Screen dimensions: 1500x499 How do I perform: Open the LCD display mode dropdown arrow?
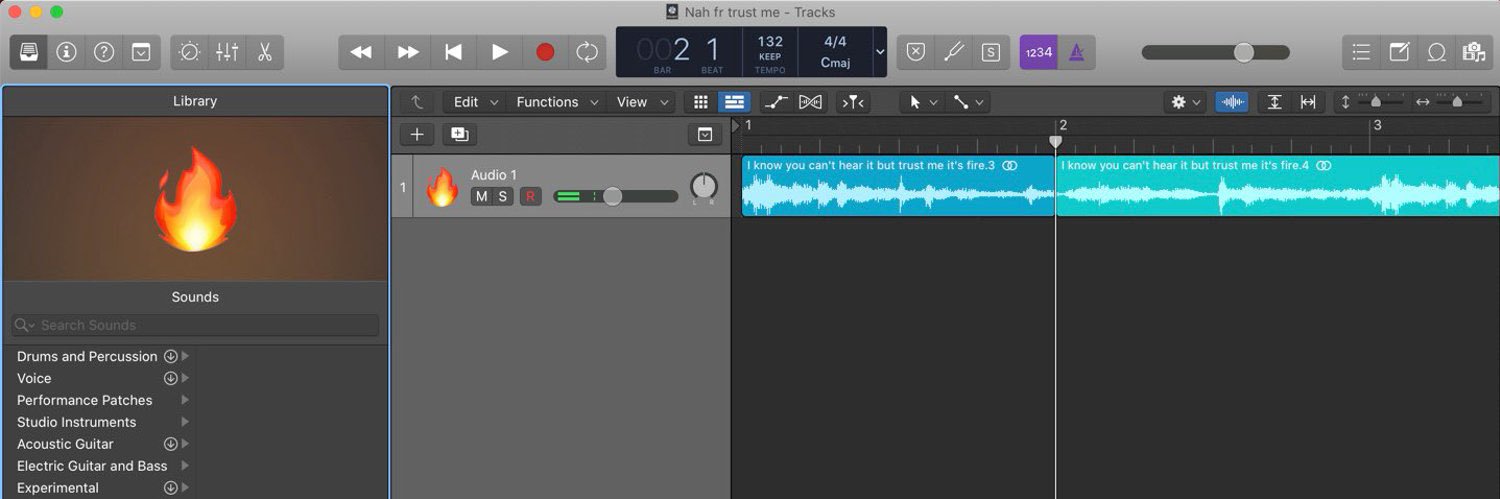coord(879,52)
